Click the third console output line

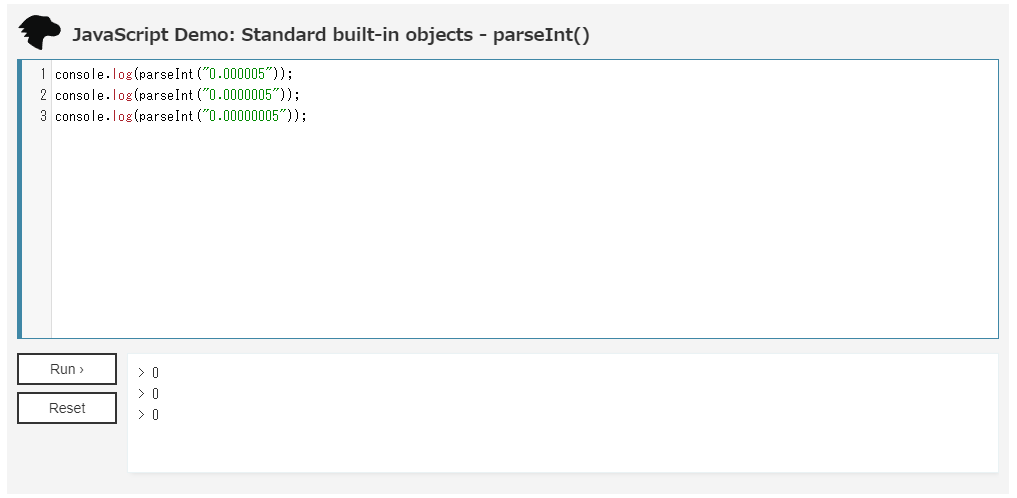[x=149, y=414]
